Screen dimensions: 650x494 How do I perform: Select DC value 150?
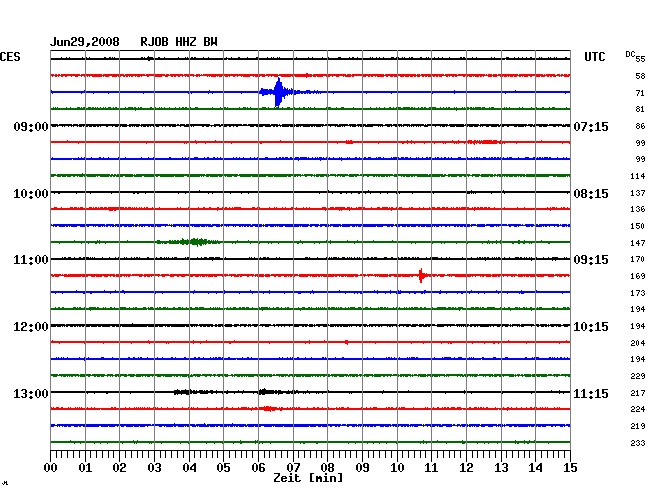(638, 226)
